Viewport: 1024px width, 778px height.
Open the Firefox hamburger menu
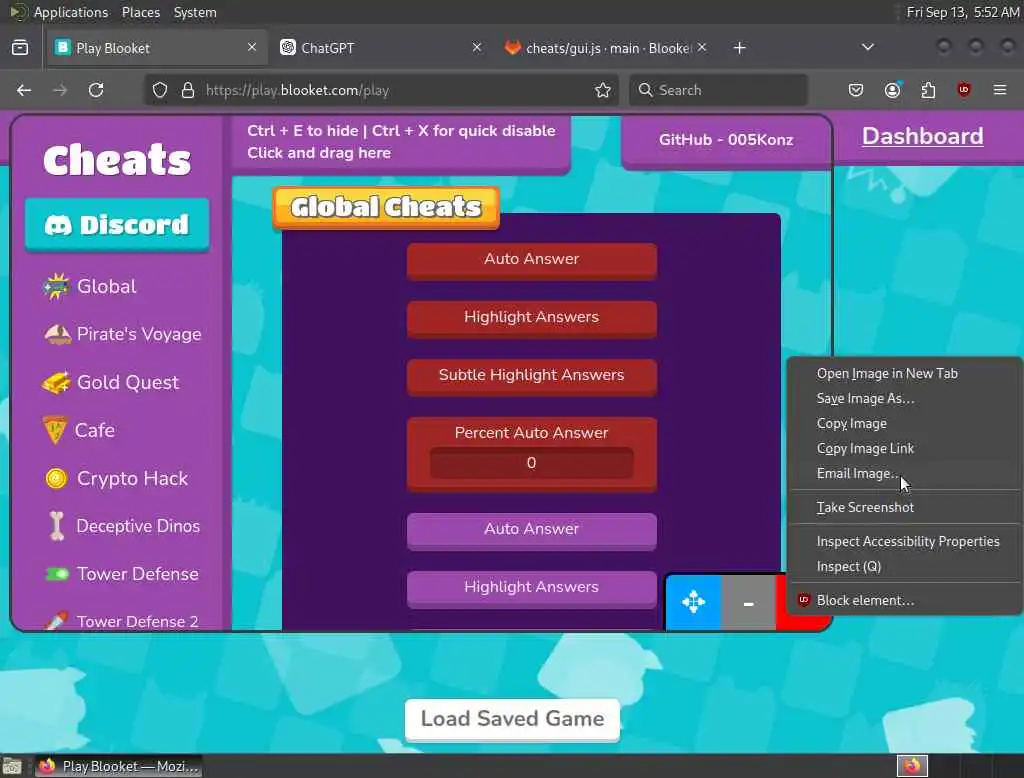tap(1000, 89)
